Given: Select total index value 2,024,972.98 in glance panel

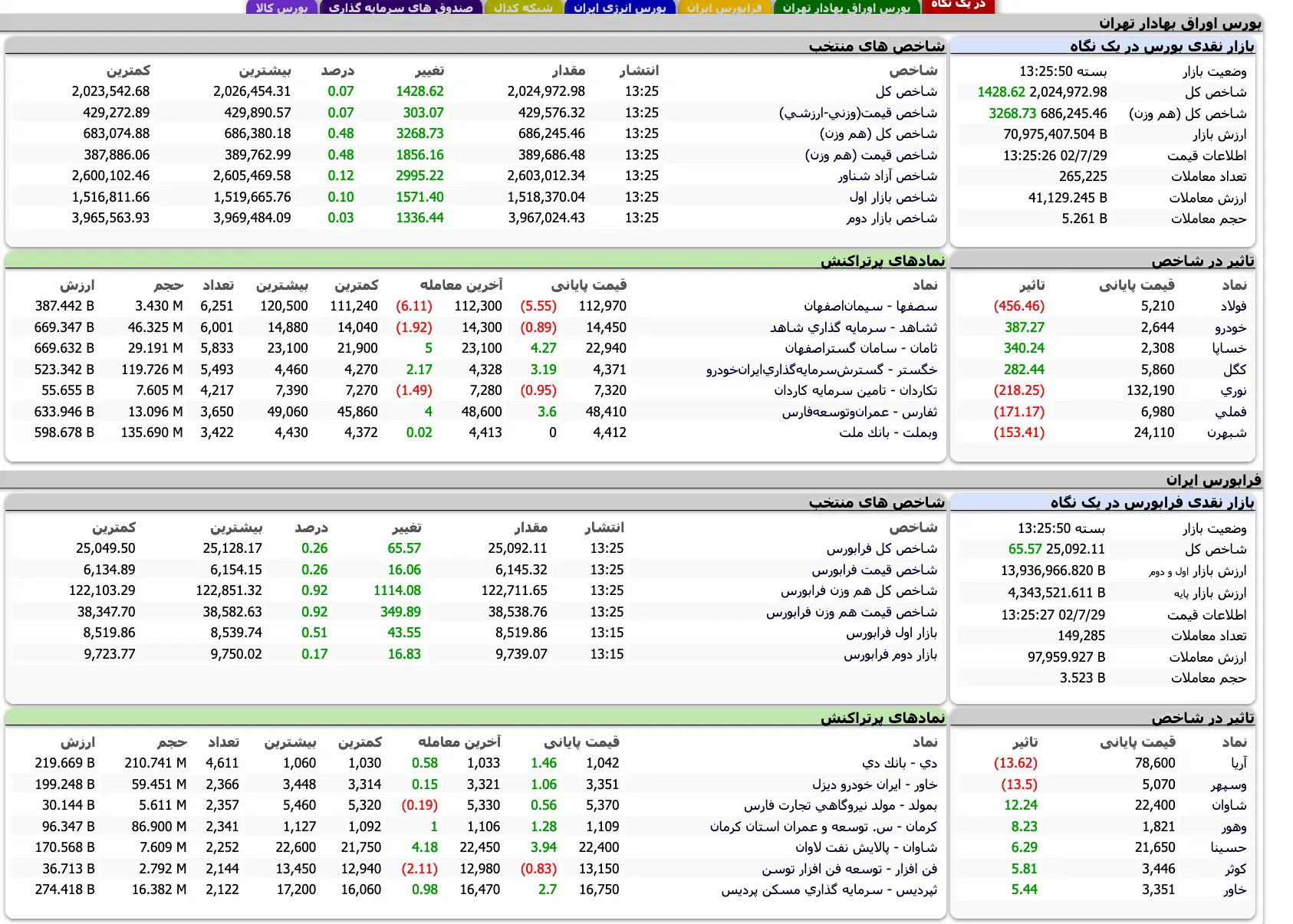Looking at the screenshot, I should click(x=1068, y=92).
